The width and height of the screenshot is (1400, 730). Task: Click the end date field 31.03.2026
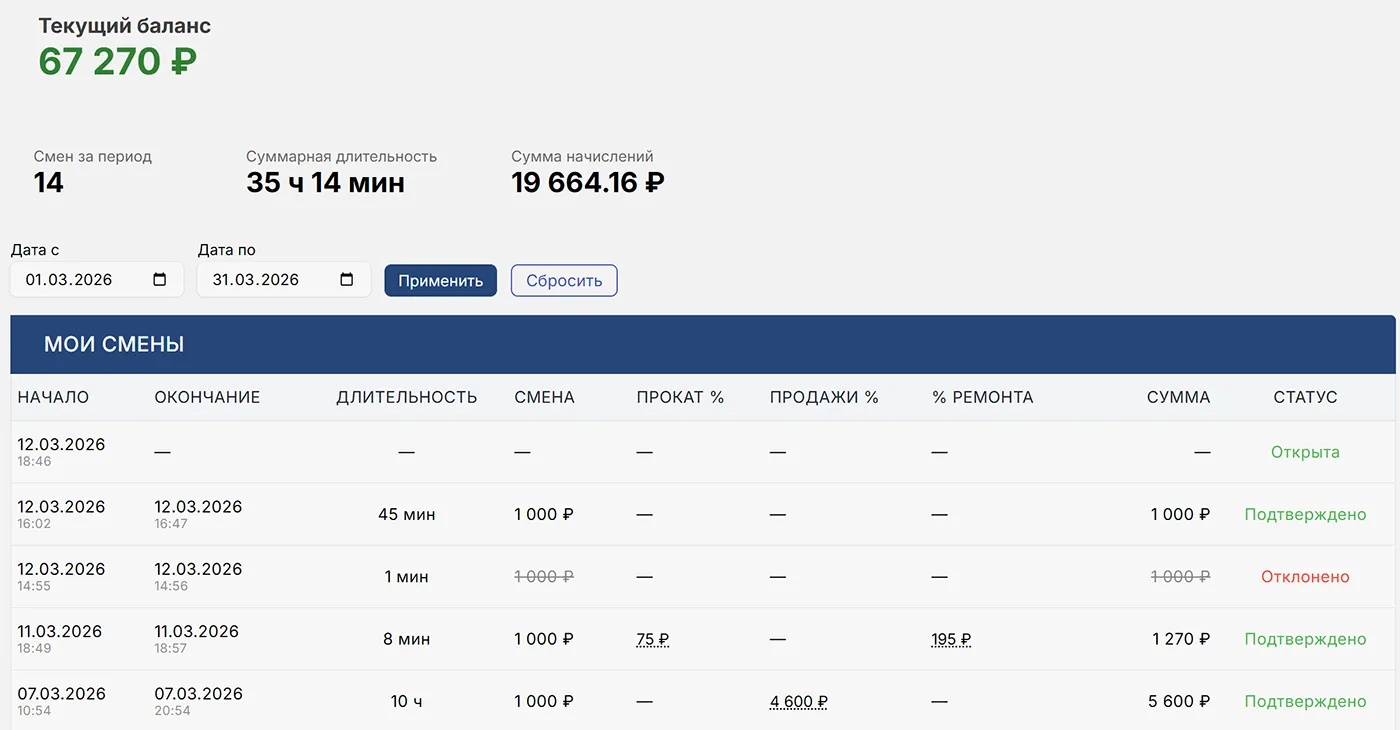pos(256,280)
